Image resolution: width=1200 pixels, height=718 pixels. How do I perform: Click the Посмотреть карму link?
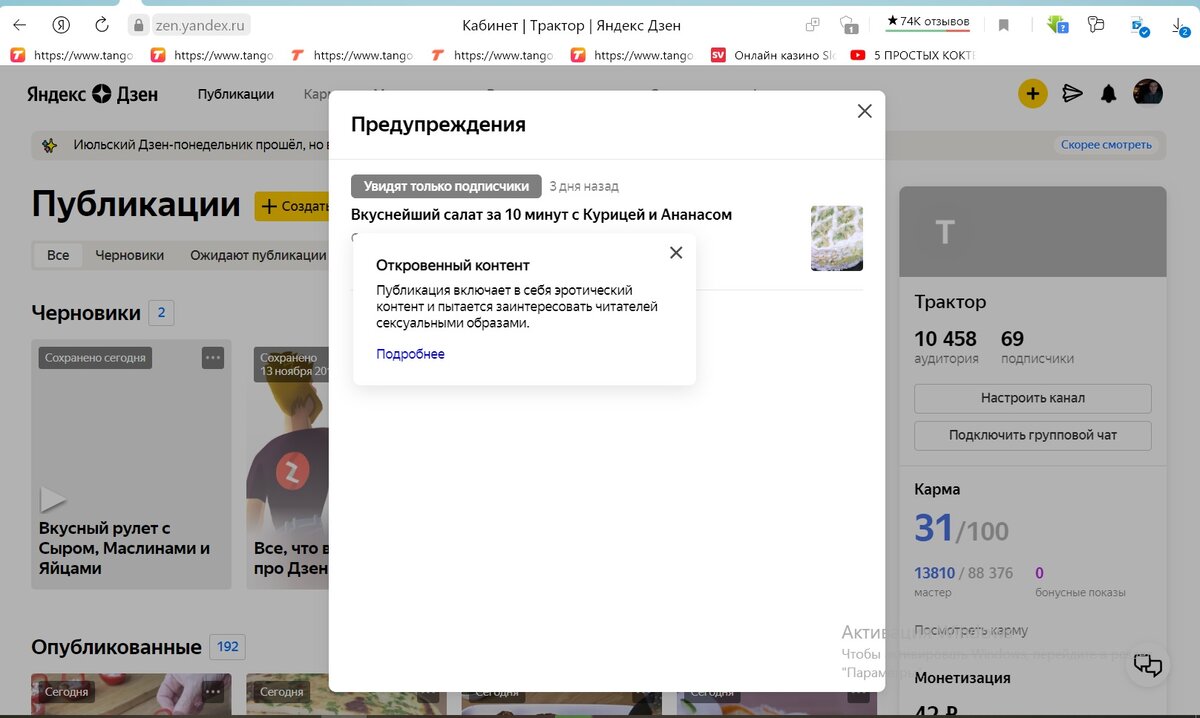click(x=971, y=631)
